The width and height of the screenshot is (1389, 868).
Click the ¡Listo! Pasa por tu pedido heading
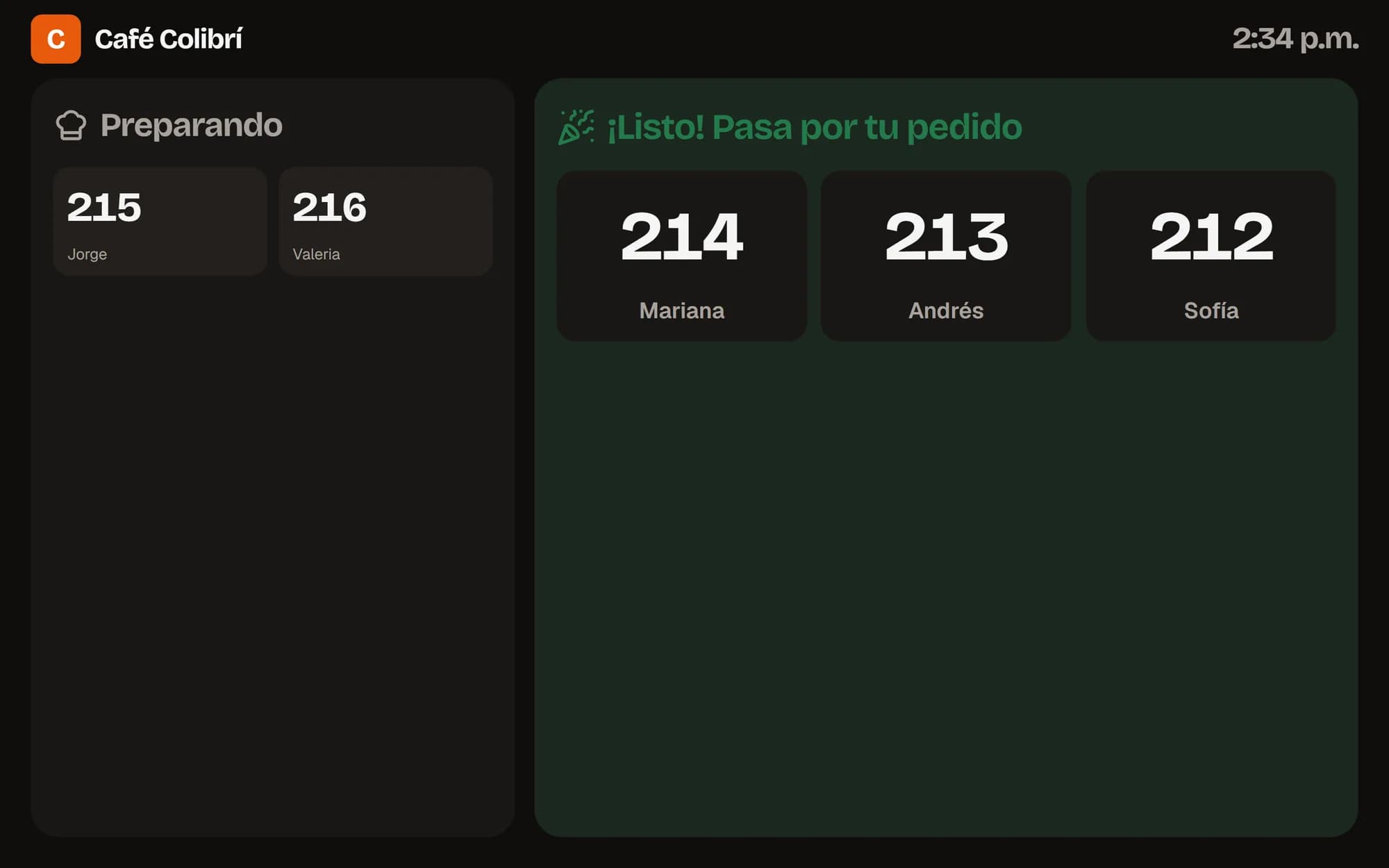(814, 128)
